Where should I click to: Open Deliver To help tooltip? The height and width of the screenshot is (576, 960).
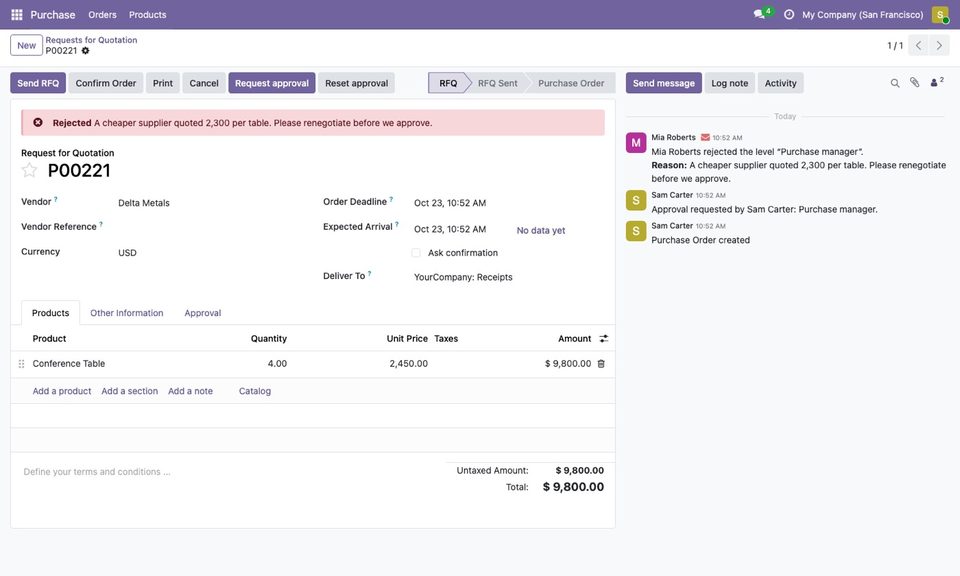click(369, 274)
